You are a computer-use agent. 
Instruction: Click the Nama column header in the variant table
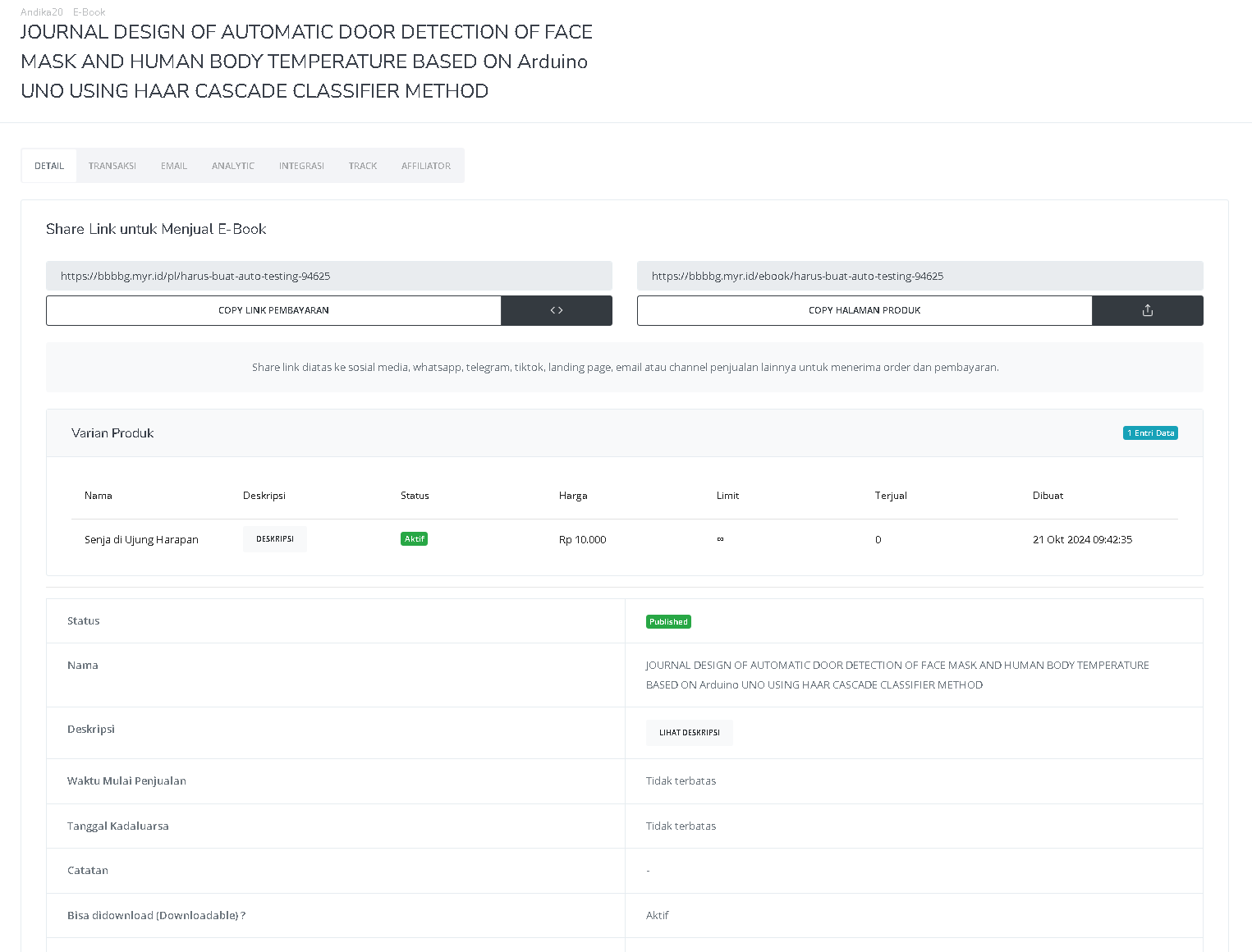(x=99, y=496)
